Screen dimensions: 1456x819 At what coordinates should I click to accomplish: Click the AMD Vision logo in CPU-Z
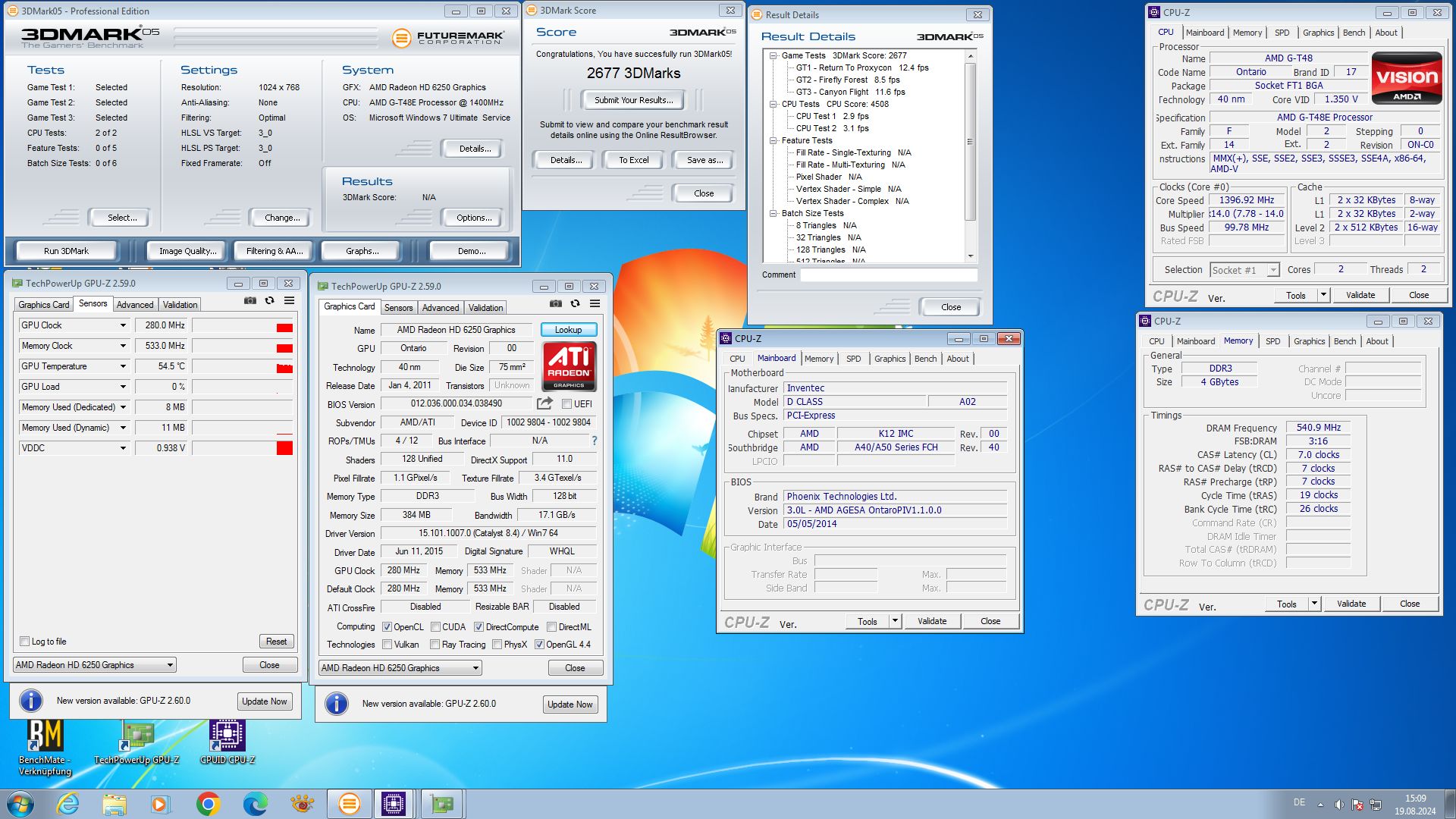[x=1407, y=77]
